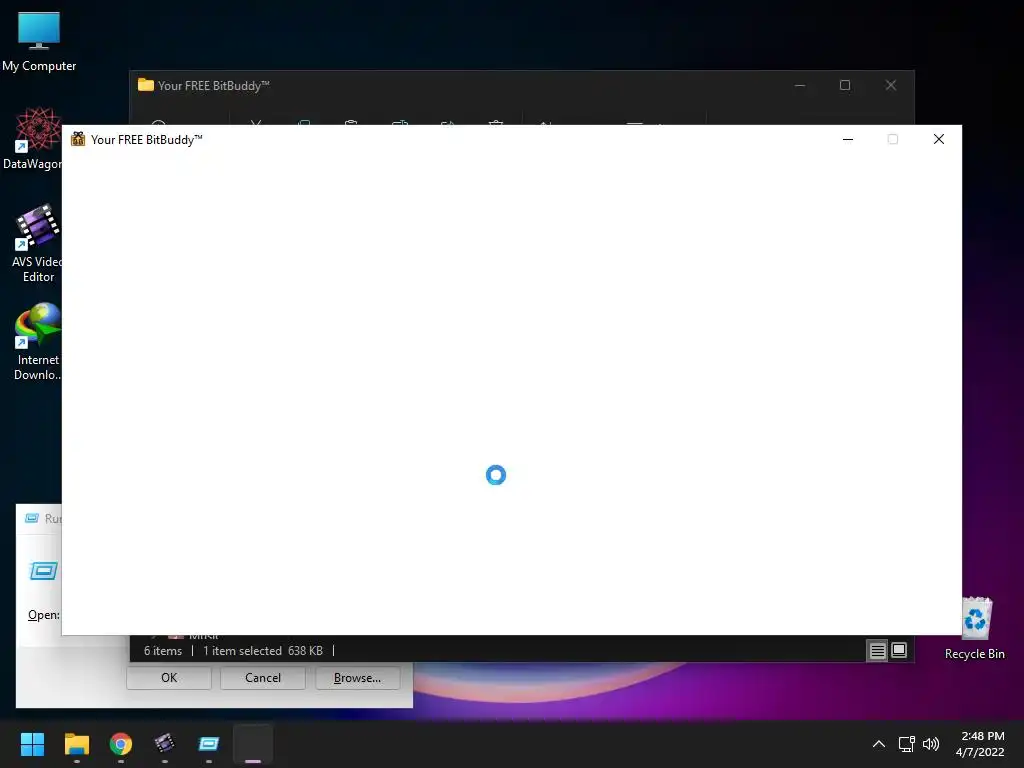Select the active BitBuddy taskbar button
Image resolution: width=1024 pixels, height=768 pixels.
(253, 744)
